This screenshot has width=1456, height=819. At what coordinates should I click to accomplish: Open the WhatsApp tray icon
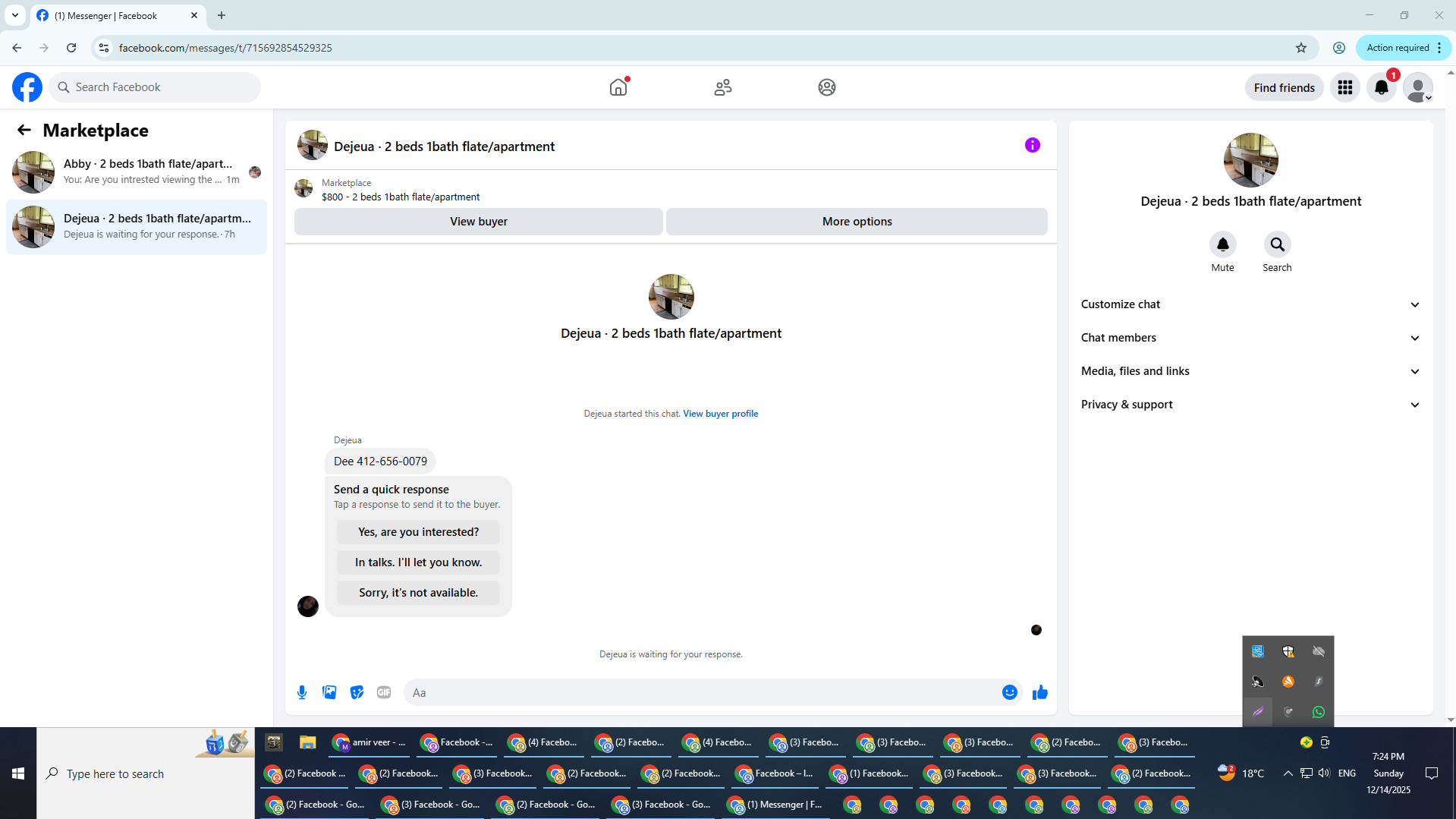[x=1319, y=712]
